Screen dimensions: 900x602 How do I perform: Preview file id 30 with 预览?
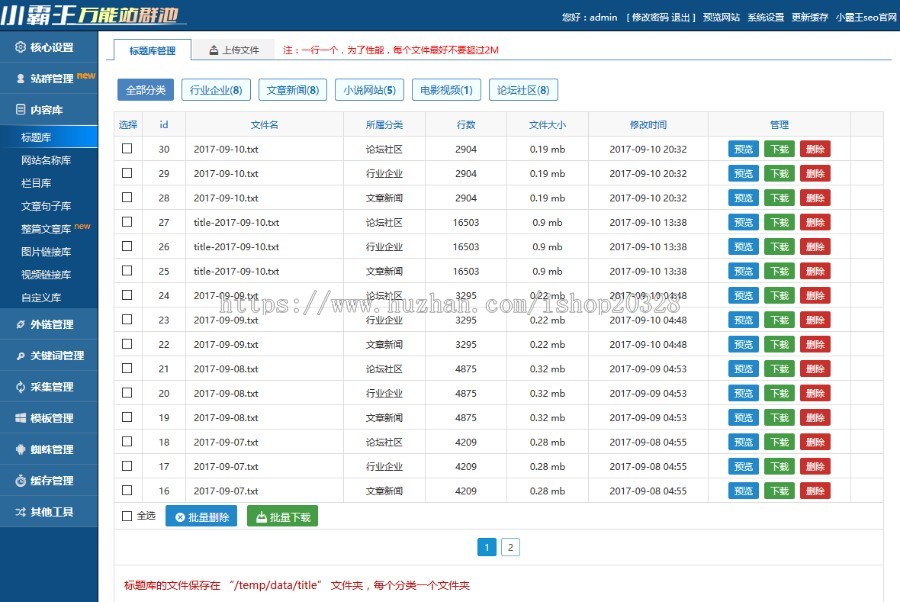pyautogui.click(x=743, y=149)
